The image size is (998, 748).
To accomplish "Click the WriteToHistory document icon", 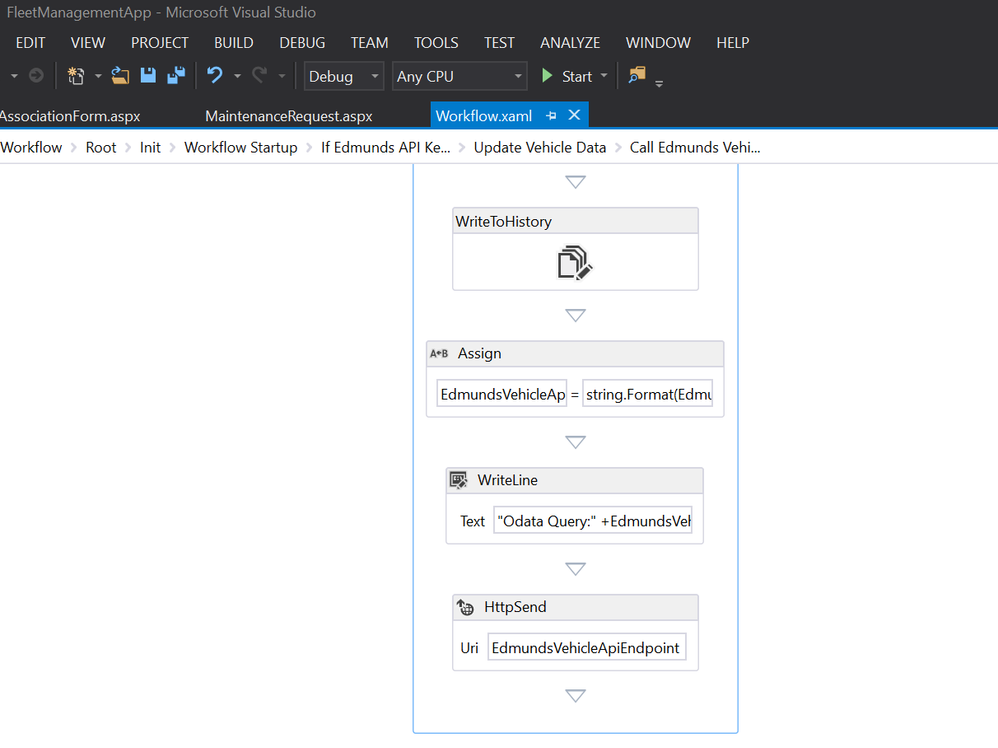I will coord(575,262).
